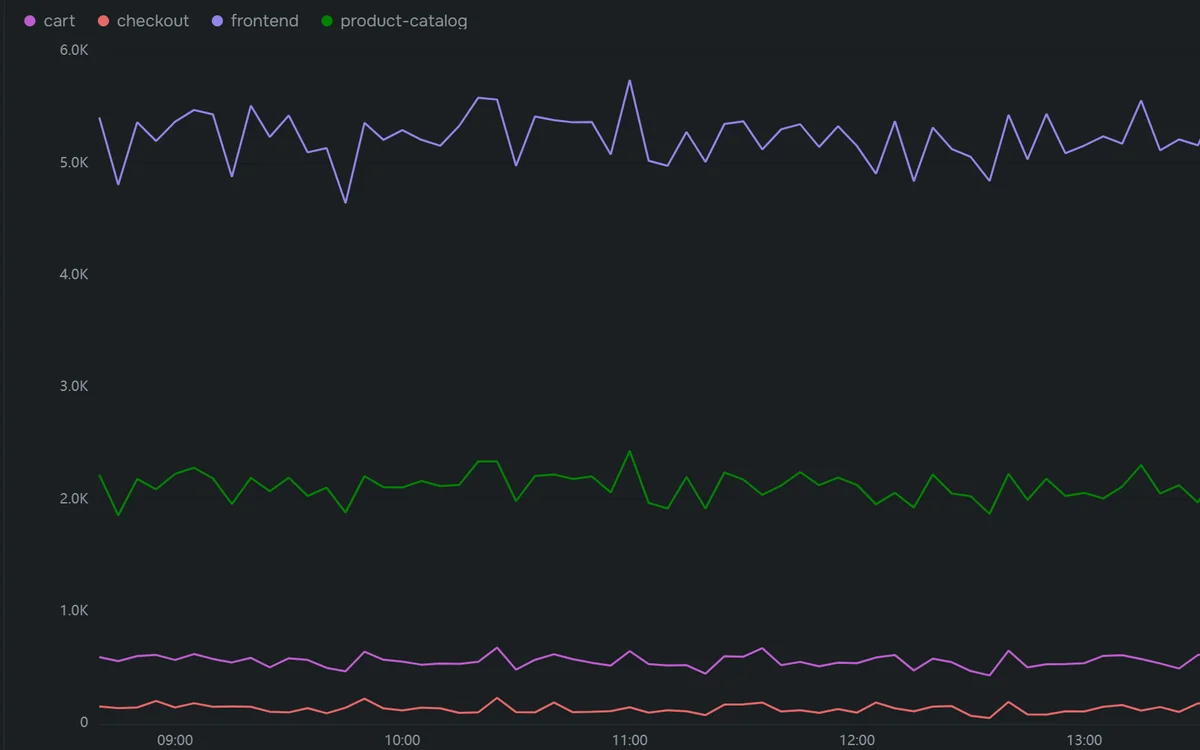Click the red checkout legend color dot

click(103, 21)
